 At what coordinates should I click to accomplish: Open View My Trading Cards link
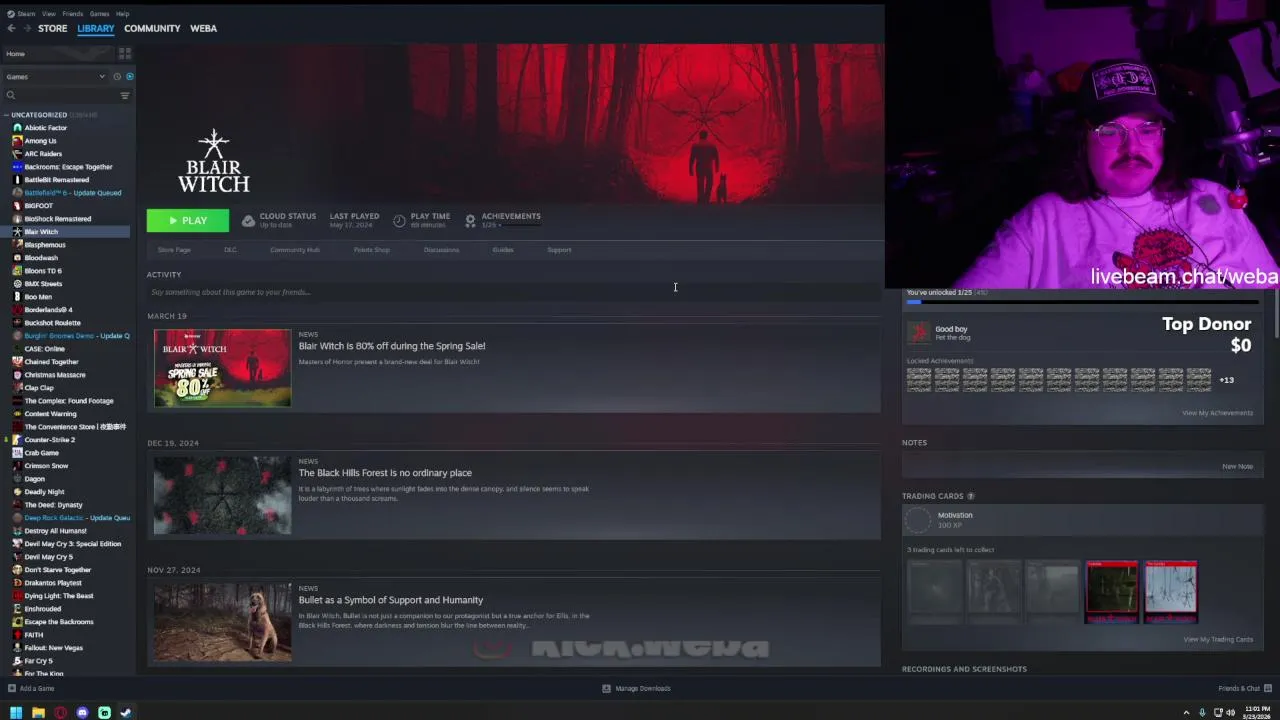pos(1218,640)
